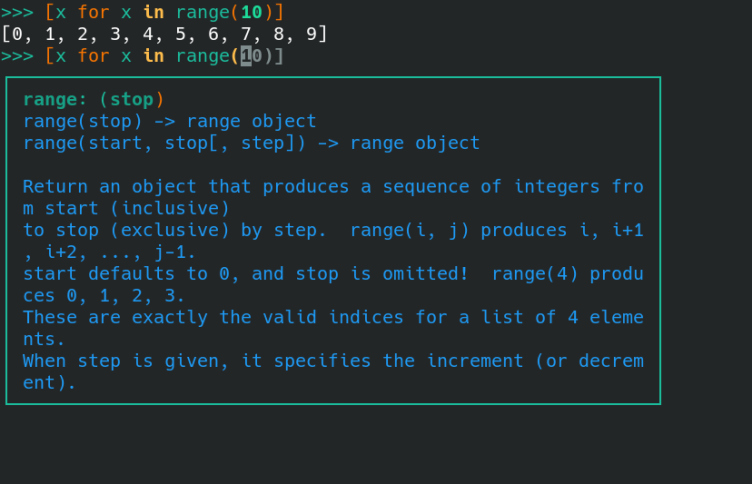Click the output list [0, 1, 2, ... 9]

coord(164,34)
